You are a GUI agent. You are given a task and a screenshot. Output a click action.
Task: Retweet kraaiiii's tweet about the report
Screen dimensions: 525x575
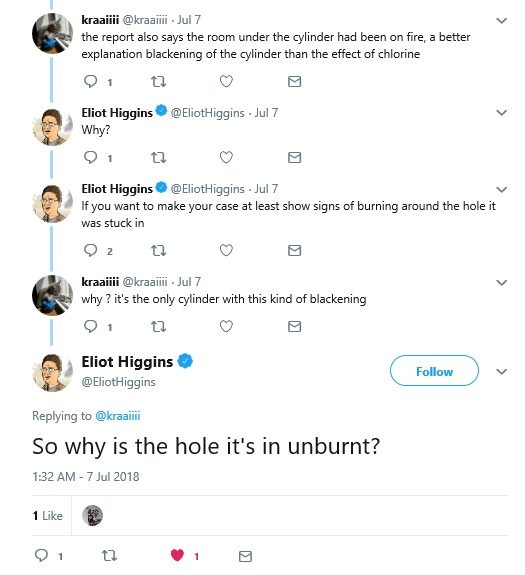click(x=158, y=81)
